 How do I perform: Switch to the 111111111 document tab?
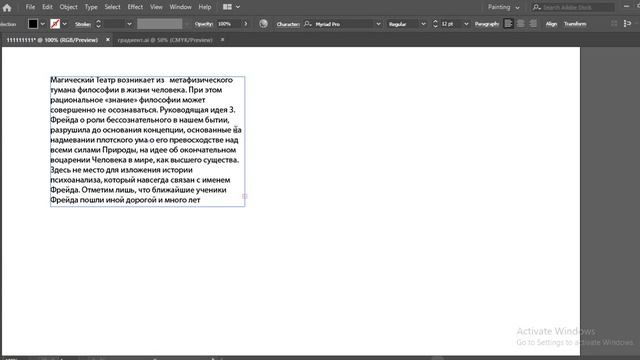[x=52, y=40]
